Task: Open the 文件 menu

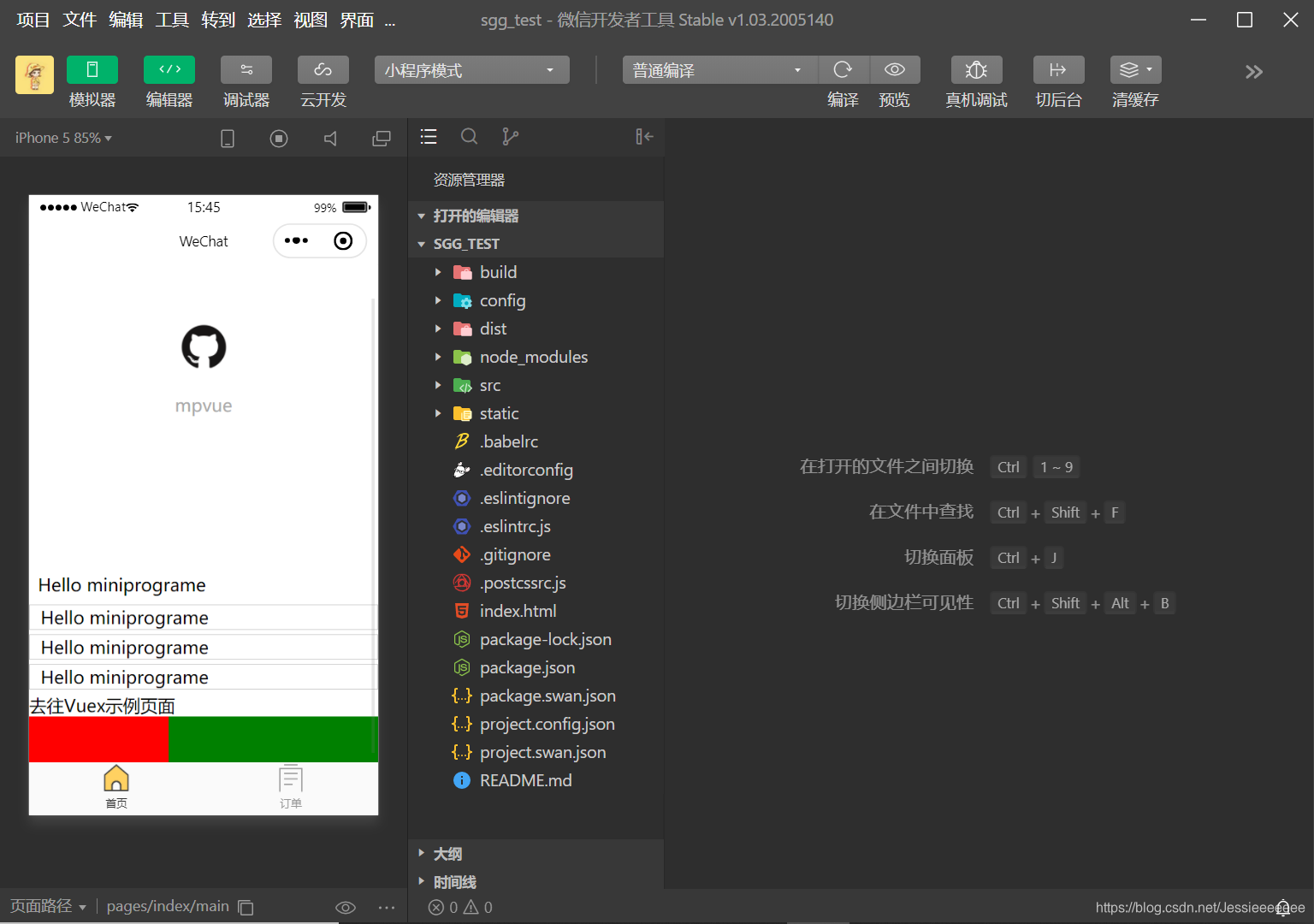Action: point(80,20)
